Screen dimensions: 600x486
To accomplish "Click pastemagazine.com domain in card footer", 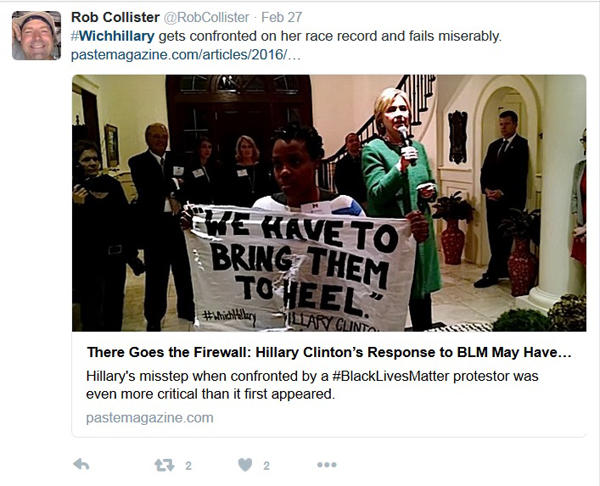I will [150, 418].
